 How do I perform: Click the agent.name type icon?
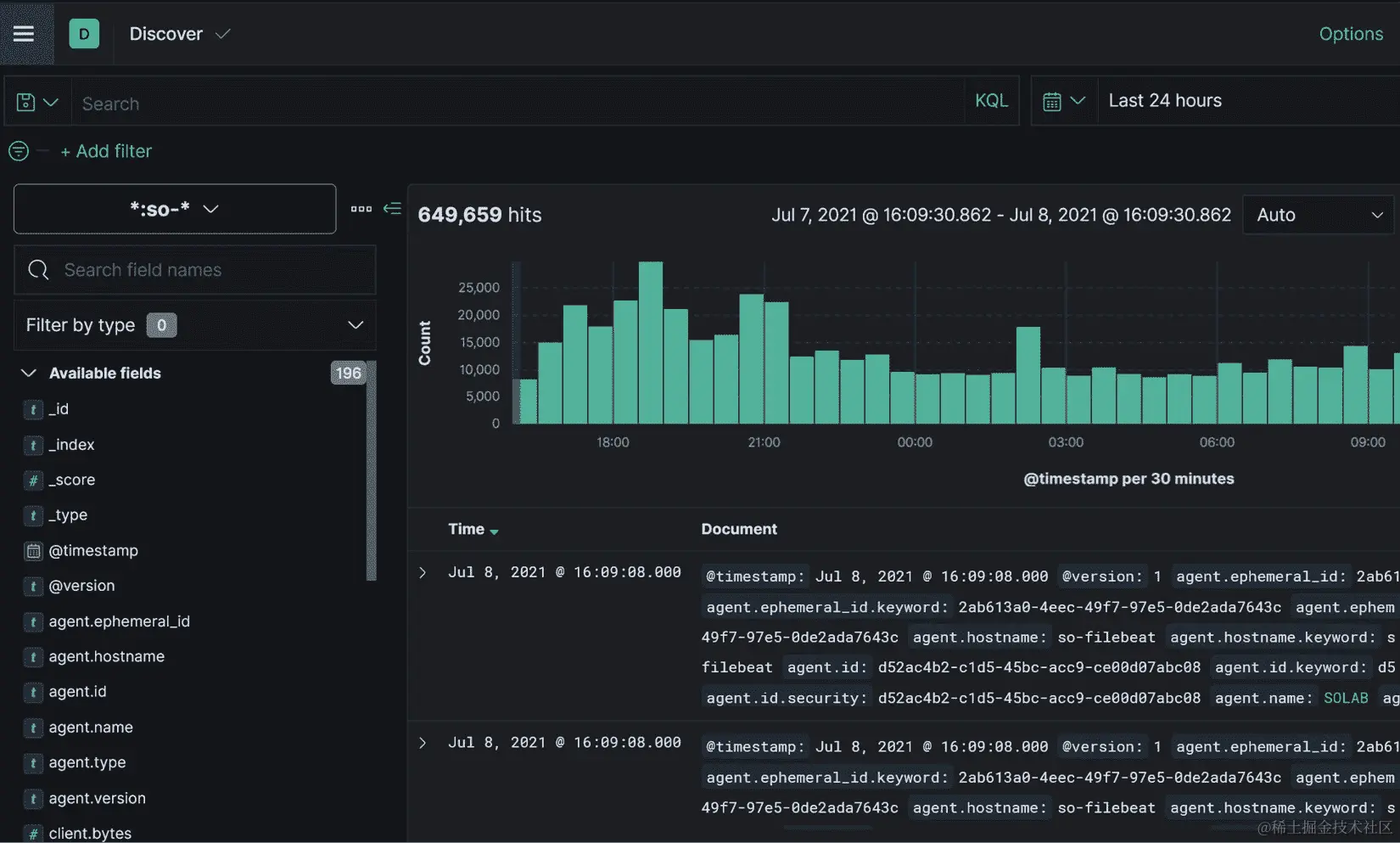click(32, 728)
